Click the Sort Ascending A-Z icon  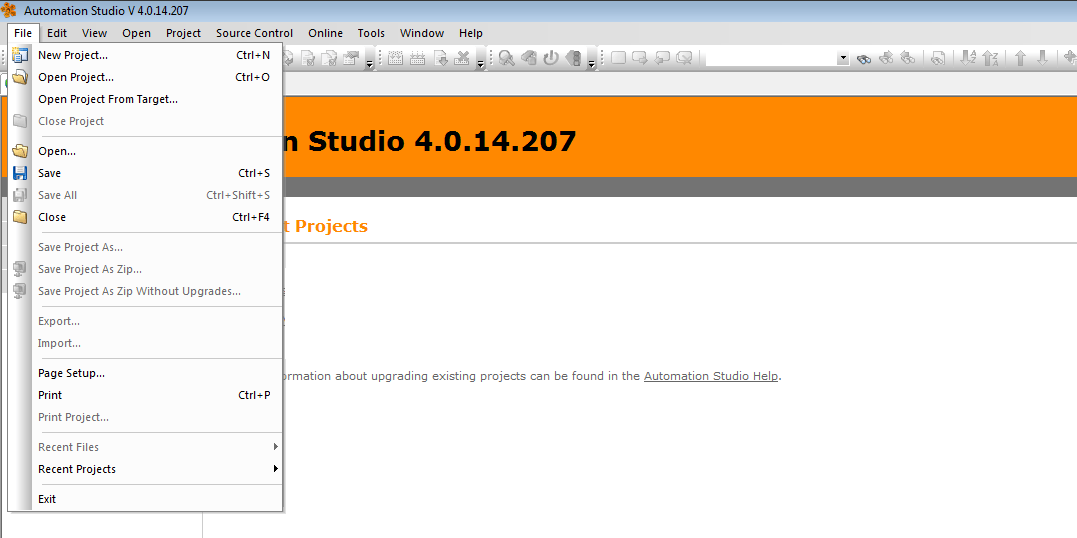click(968, 58)
